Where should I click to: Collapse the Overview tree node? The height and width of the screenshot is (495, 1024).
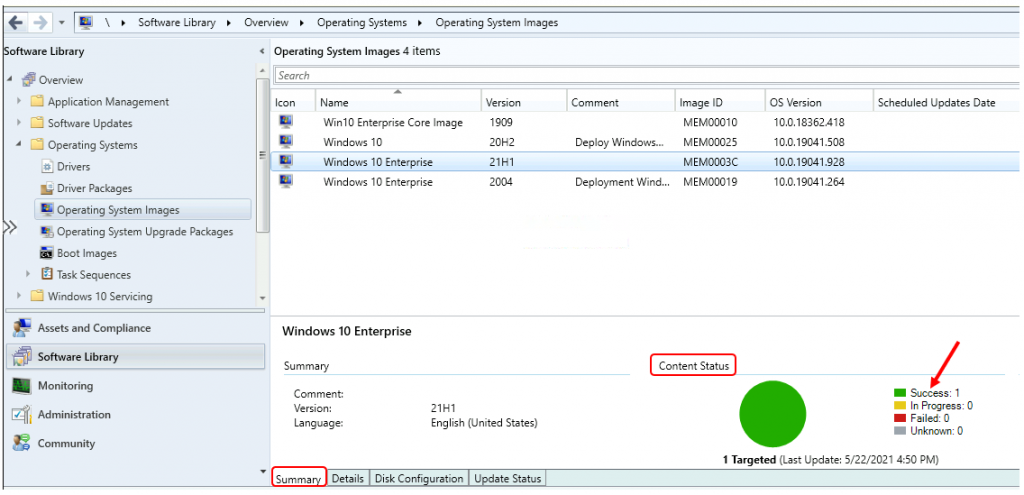click(10, 80)
